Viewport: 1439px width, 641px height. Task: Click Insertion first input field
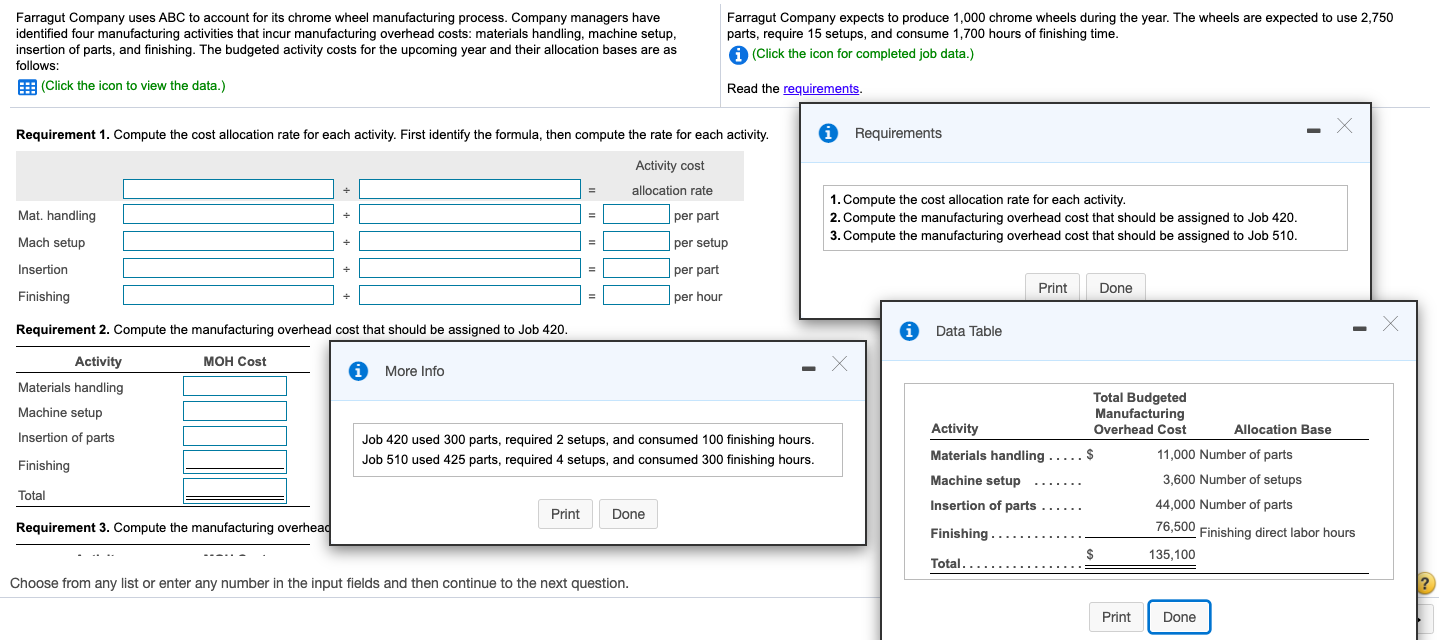pos(228,268)
